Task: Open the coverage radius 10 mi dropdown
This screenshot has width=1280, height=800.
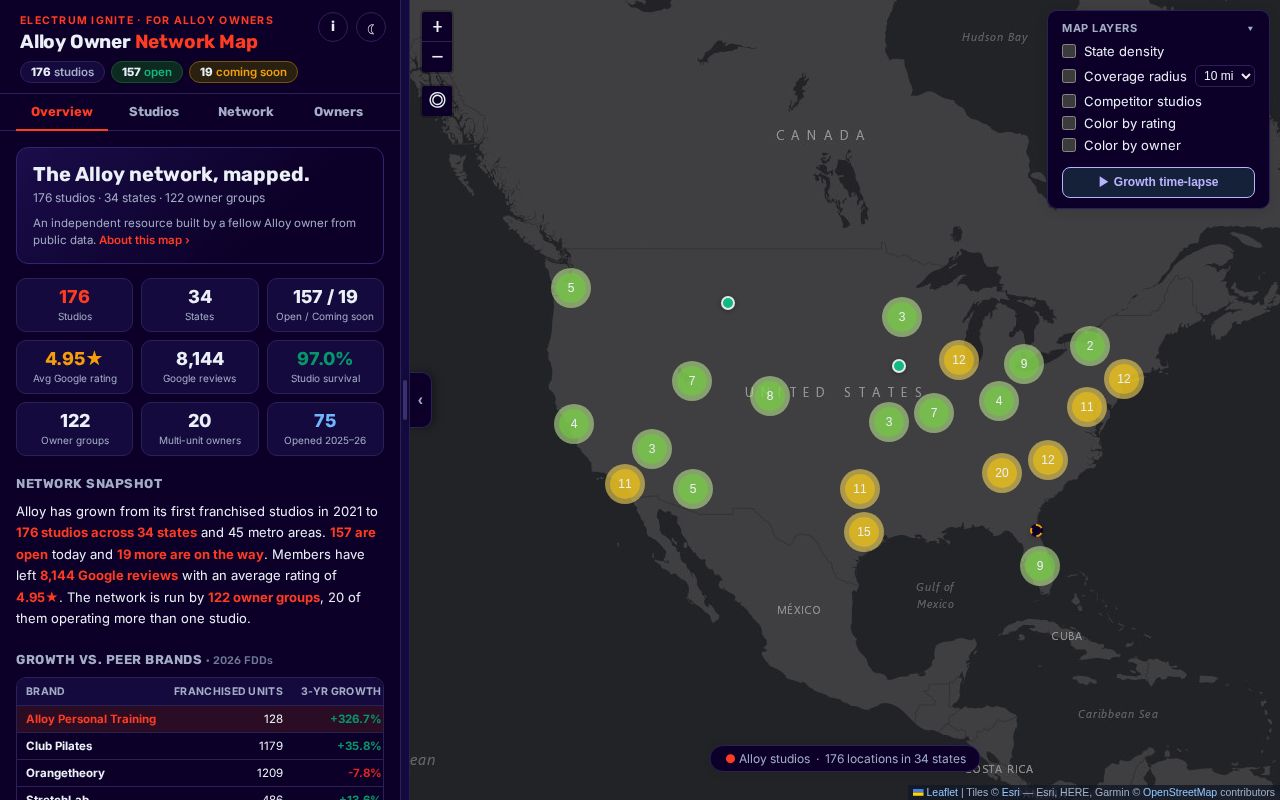Action: pyautogui.click(x=1225, y=76)
